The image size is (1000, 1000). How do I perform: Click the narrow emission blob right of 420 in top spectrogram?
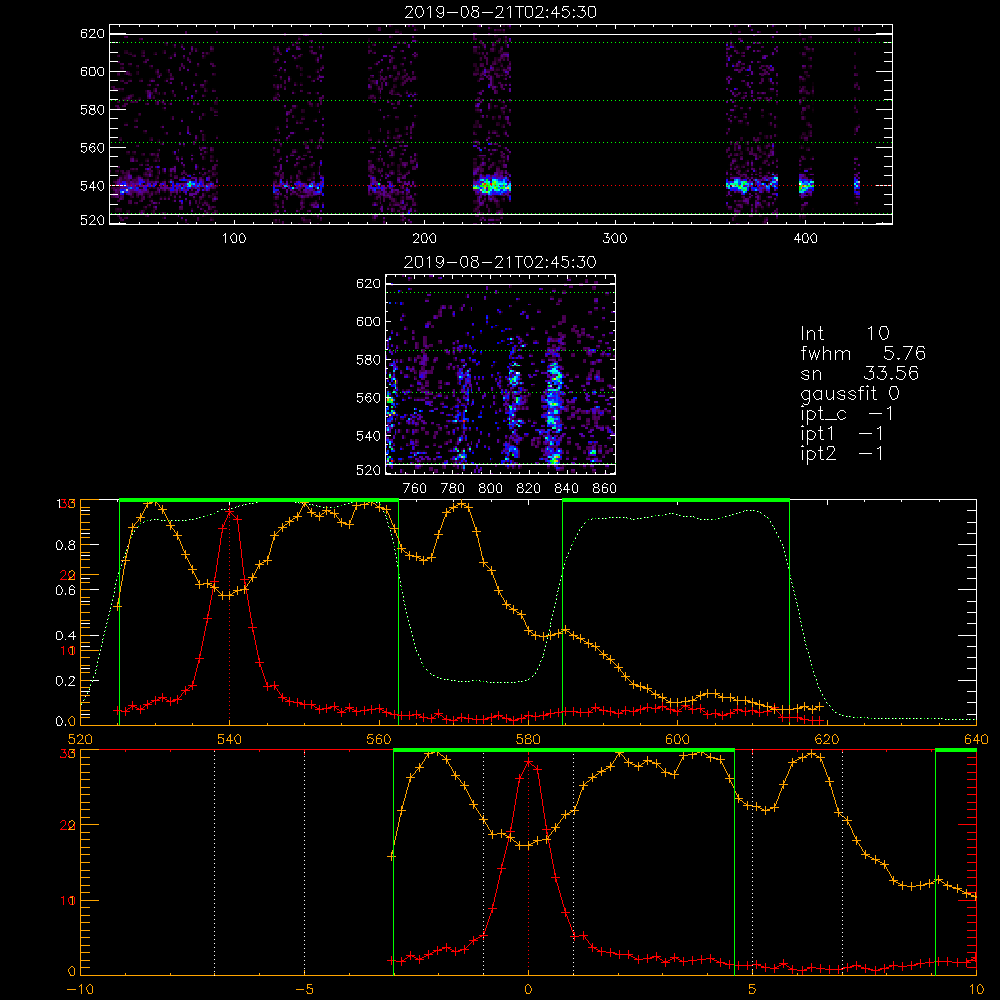click(x=857, y=186)
